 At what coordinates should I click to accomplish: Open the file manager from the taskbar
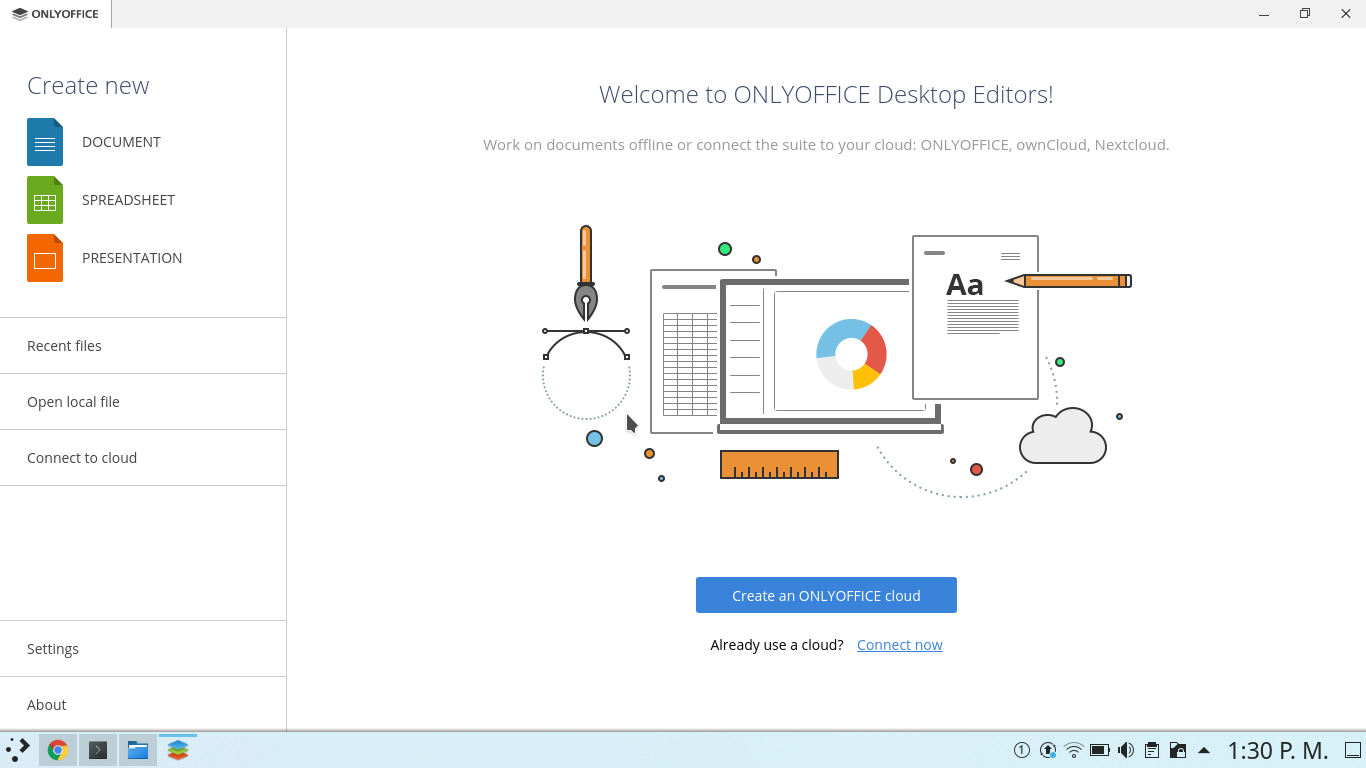click(137, 749)
